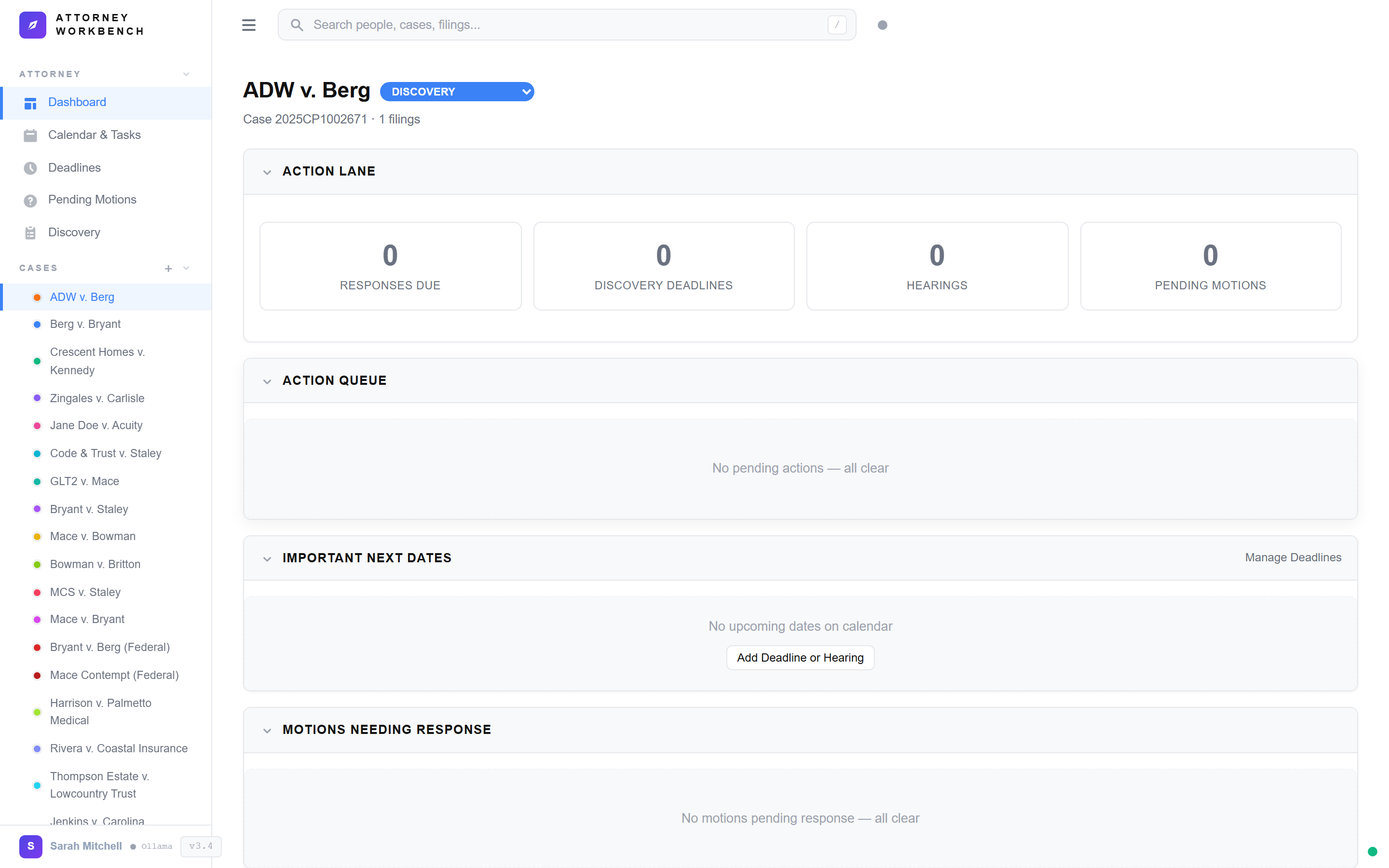1389x868 pixels.
Task: Click the status dot next to the search bar
Action: pos(883,25)
